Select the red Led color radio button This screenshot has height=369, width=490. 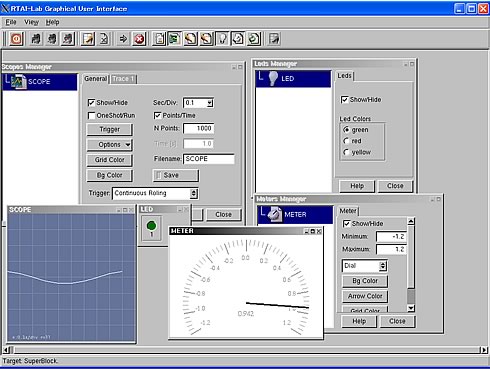[346, 141]
